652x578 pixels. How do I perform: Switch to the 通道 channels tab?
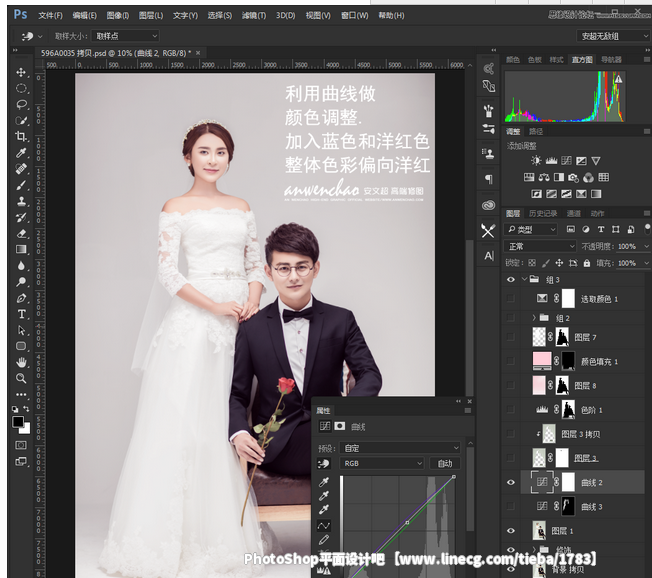coord(573,213)
